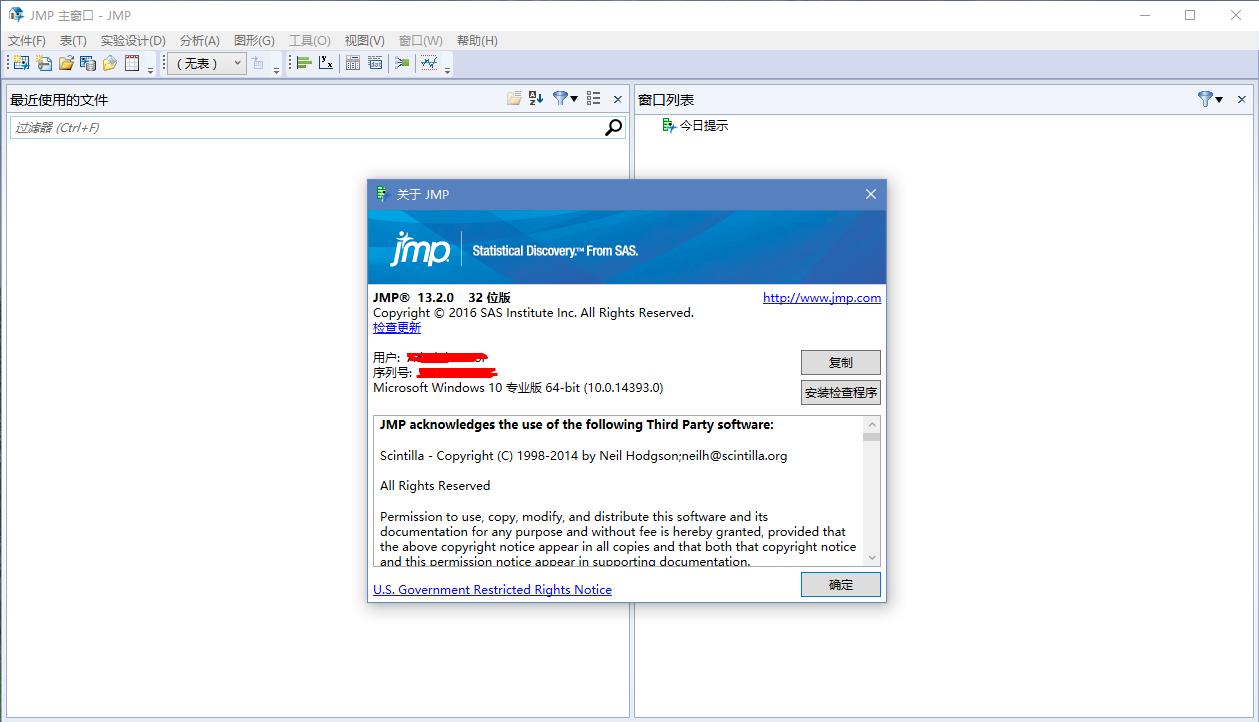Click the Fit Y by X icon
This screenshot has width=1259, height=722.
[x=326, y=63]
